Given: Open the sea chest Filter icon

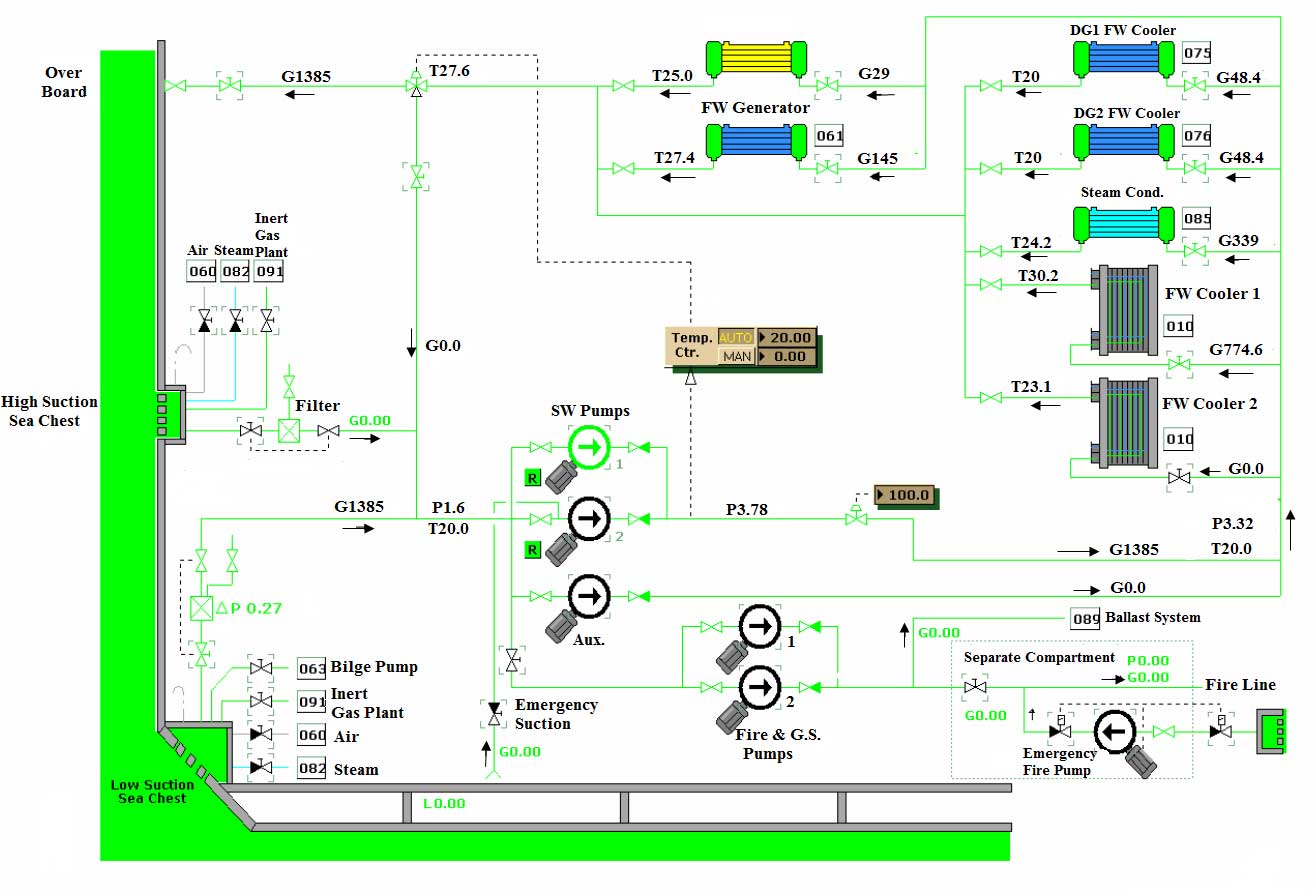Looking at the screenshot, I should click(289, 431).
